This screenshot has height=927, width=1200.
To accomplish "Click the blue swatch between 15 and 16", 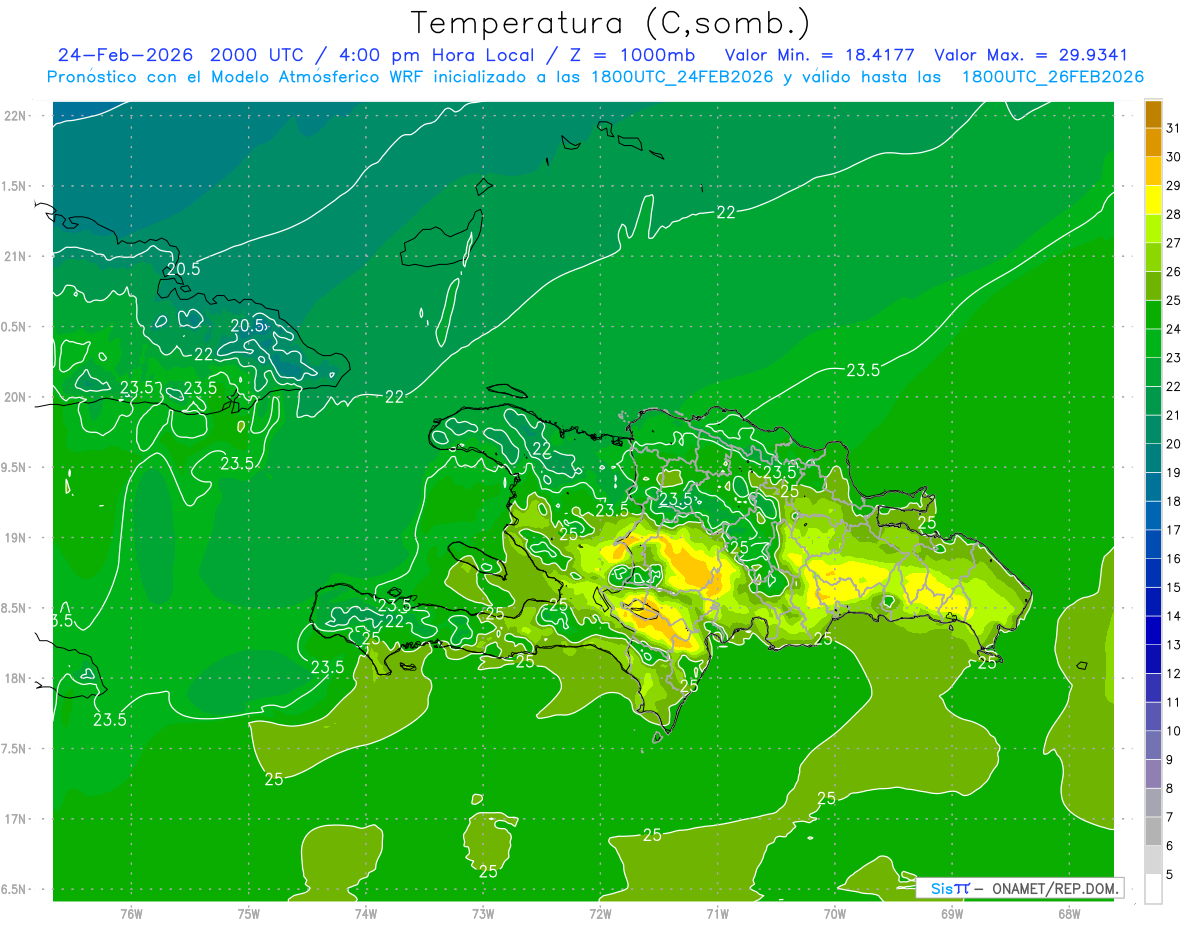I will 1153,573.
